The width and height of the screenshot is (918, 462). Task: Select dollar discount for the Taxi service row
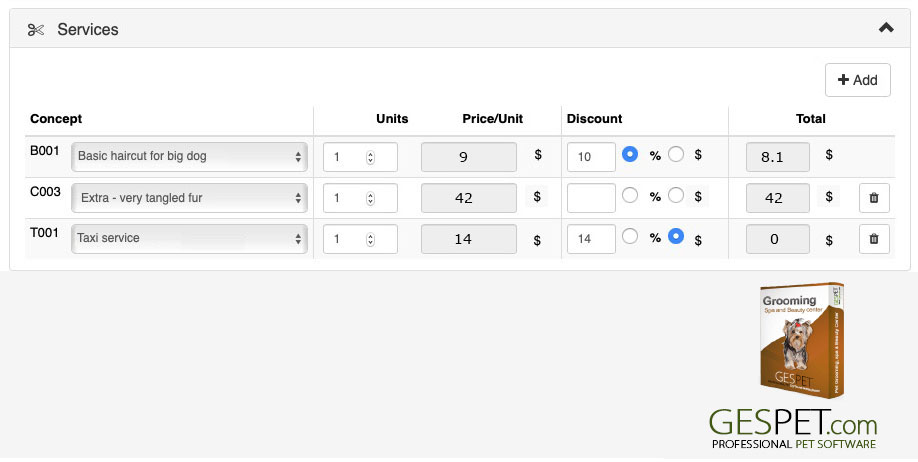[x=676, y=236]
